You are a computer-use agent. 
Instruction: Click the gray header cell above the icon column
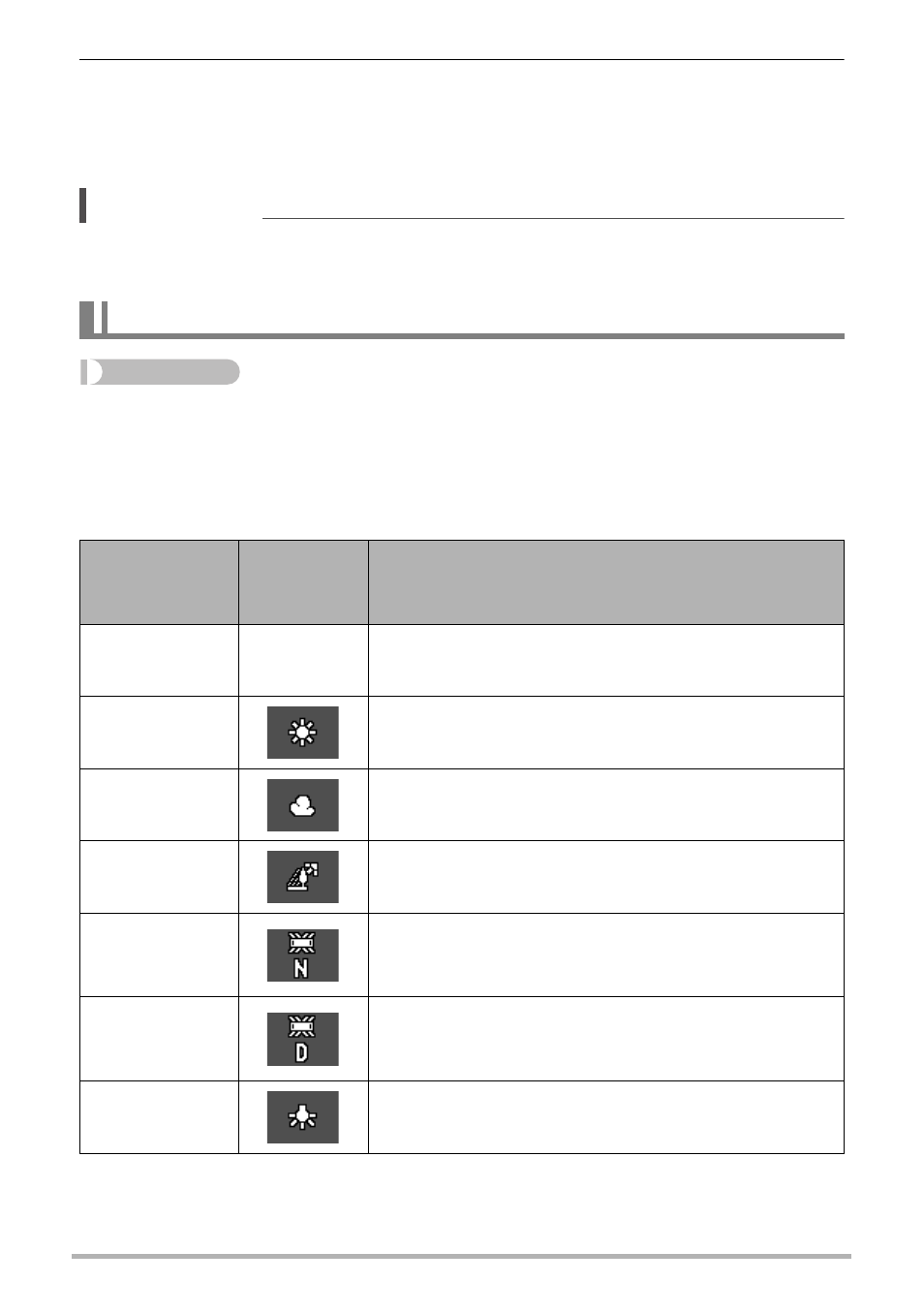303,582
